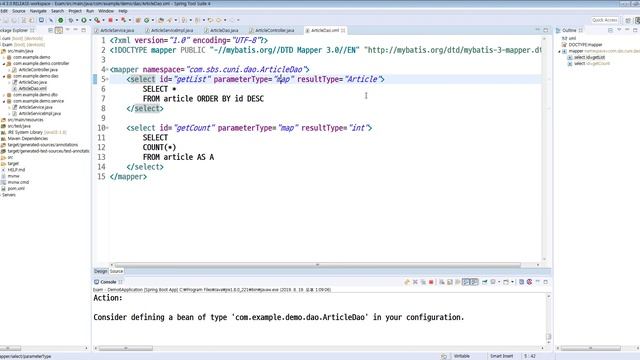Screen dimensions: 640x360
Task: Open the Navigate menu
Action: coord(38,11)
